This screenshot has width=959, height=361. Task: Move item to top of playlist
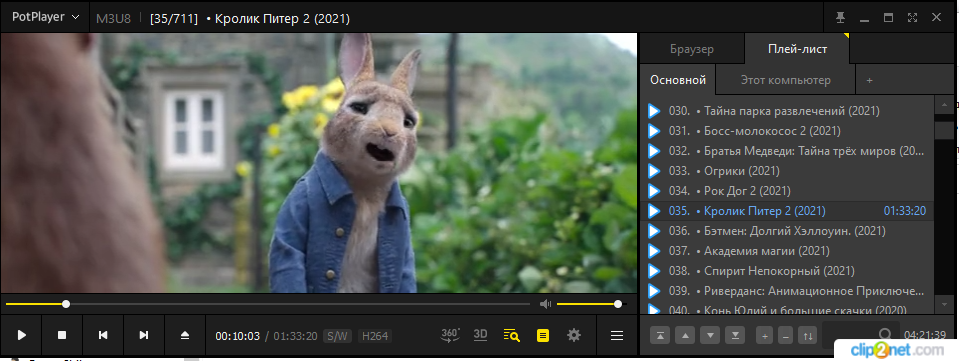[x=660, y=335]
